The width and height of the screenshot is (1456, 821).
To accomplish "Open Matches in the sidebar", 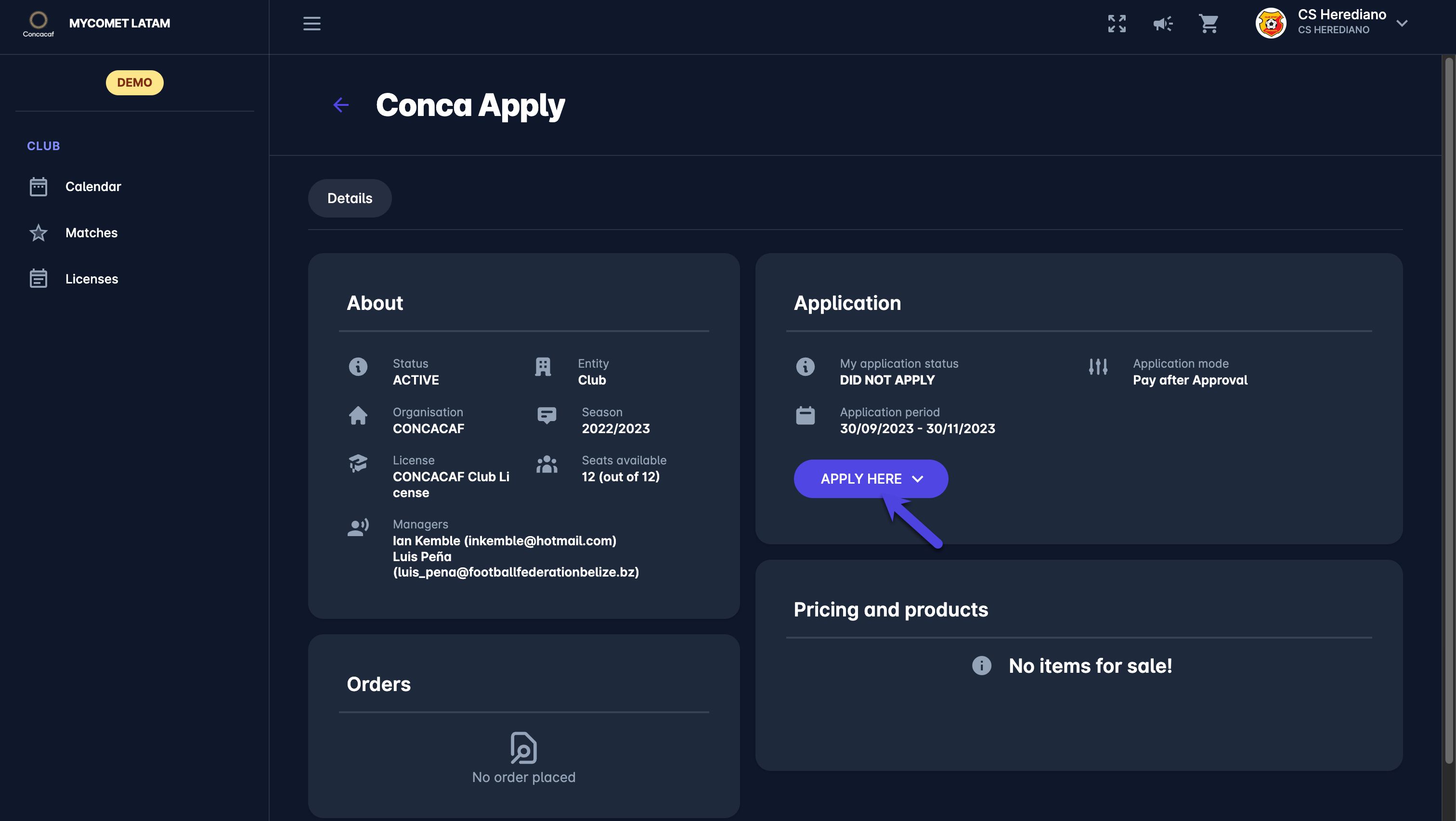I will [x=91, y=233].
